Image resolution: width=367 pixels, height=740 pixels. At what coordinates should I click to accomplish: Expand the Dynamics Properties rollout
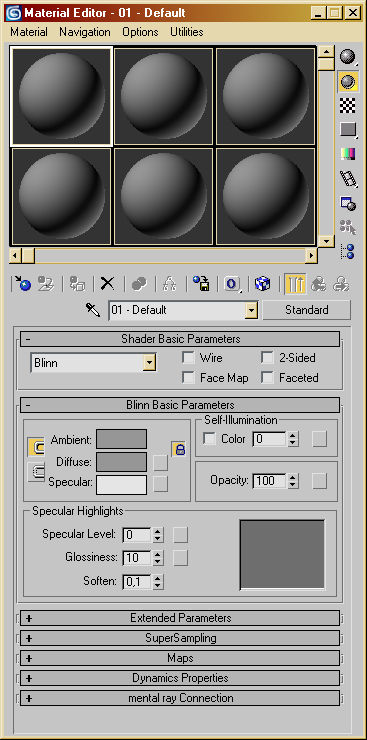click(180, 678)
